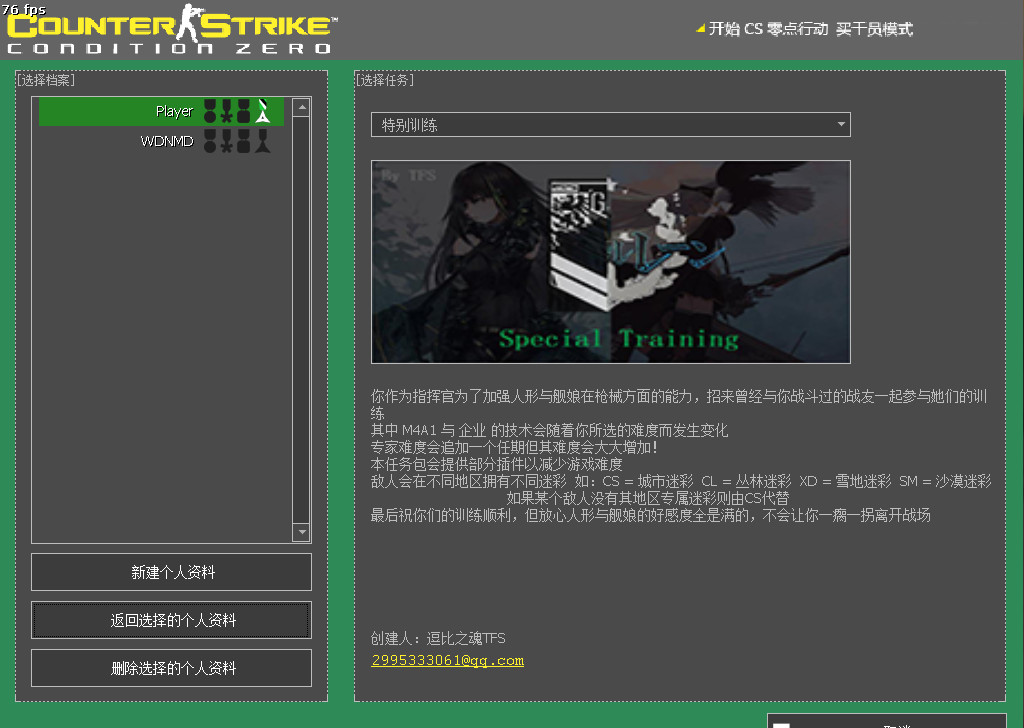
Task: Click the line starting 专家难度会追加
Action: pos(514,447)
